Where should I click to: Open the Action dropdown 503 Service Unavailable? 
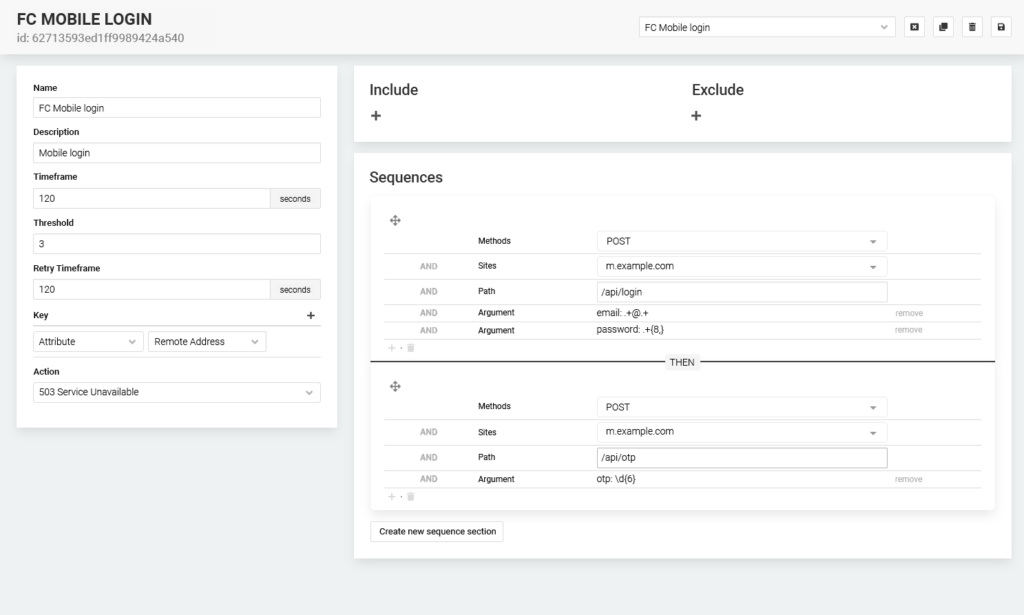(x=177, y=392)
